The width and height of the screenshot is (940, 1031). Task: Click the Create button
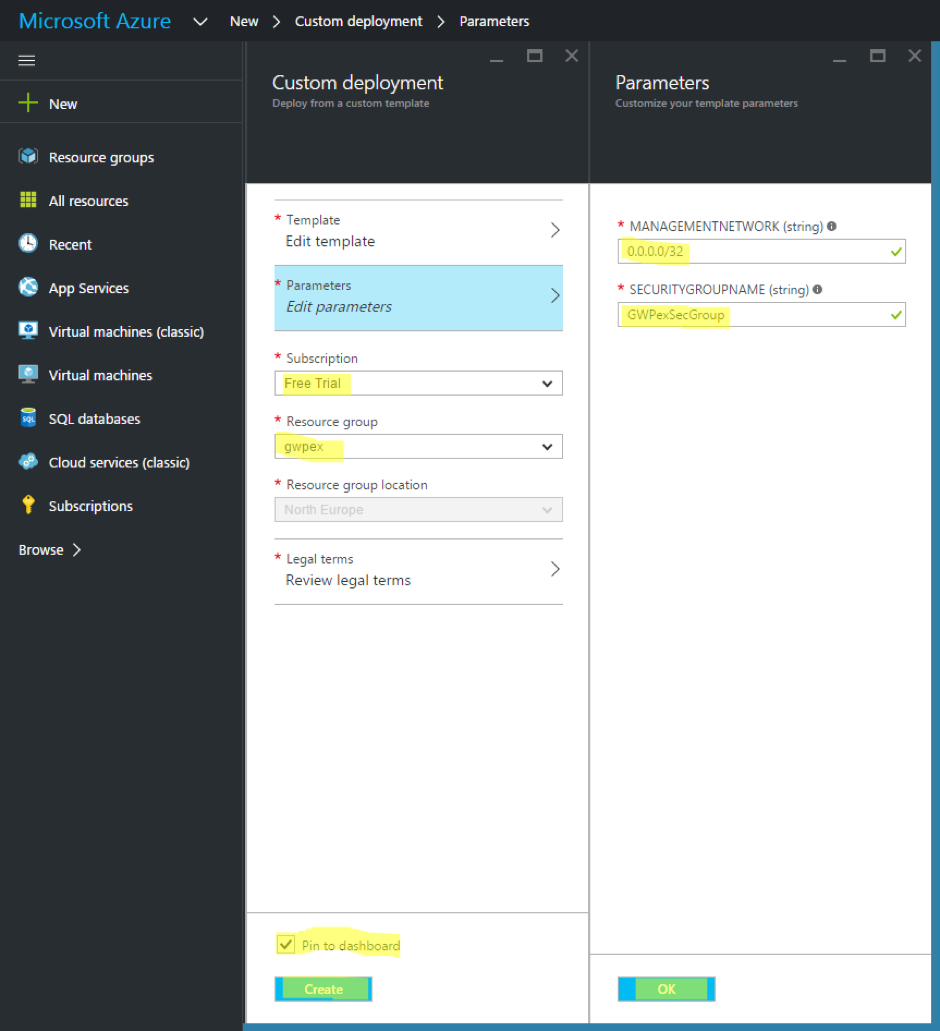(323, 989)
